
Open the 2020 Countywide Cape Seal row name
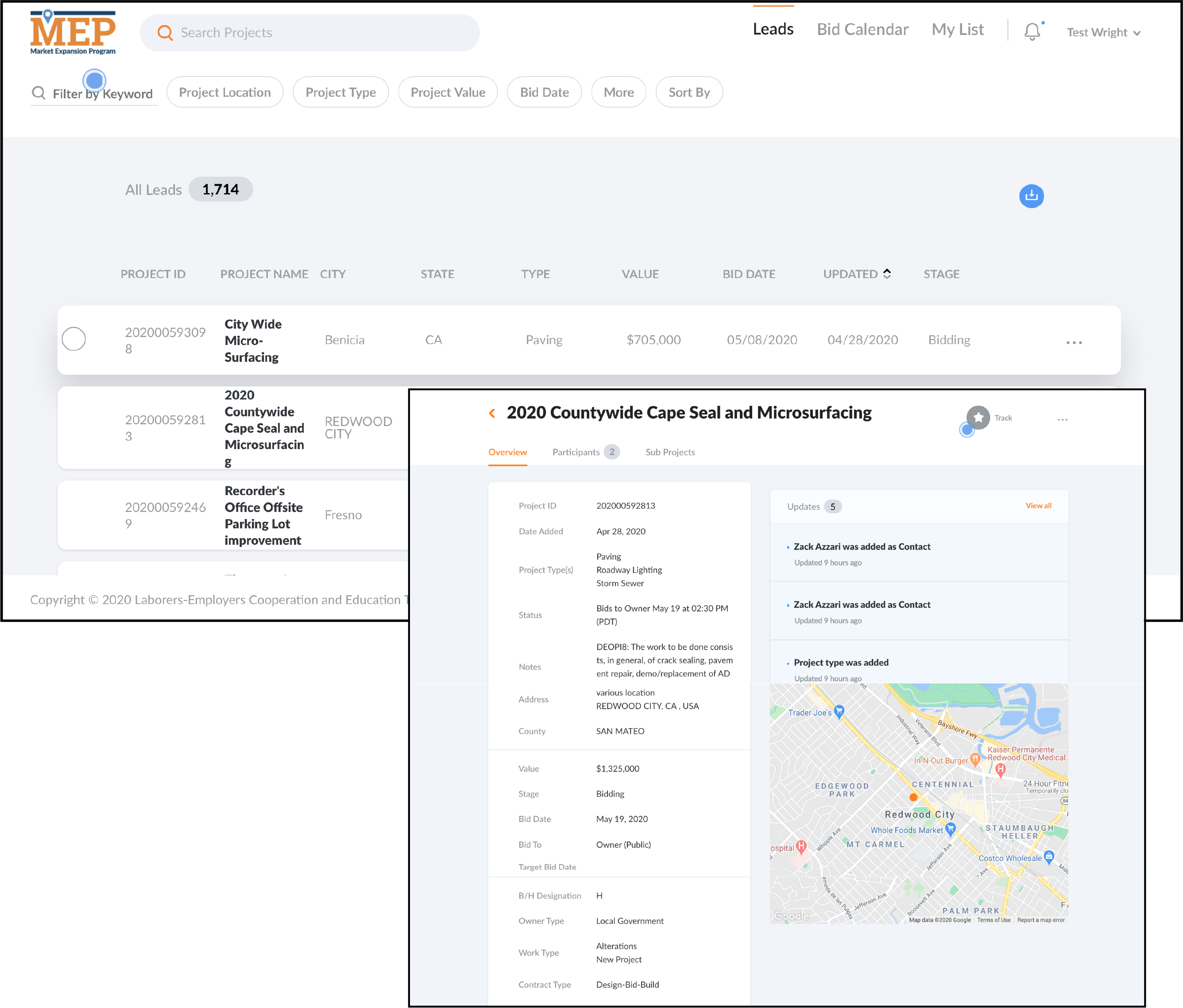[x=264, y=428]
